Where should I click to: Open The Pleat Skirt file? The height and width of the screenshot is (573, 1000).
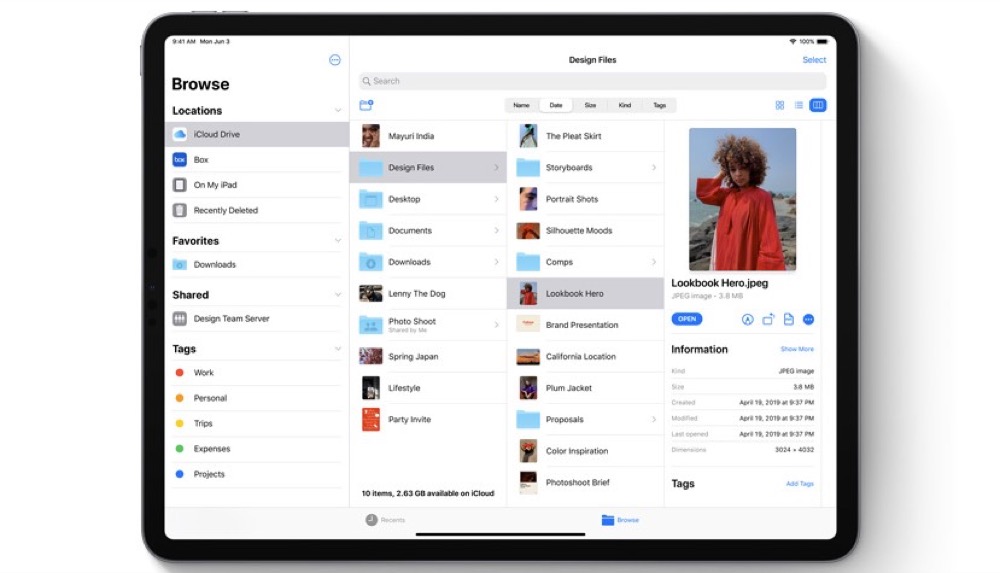(x=585, y=136)
